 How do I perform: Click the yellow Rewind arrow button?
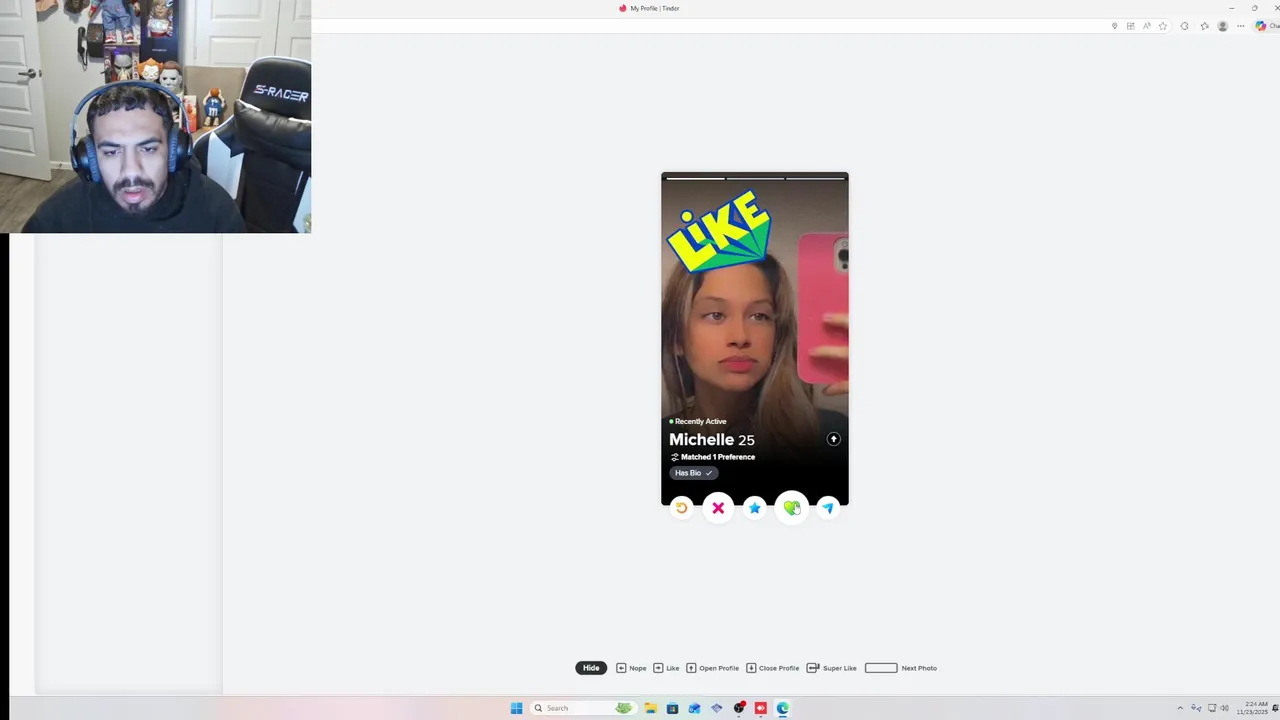pos(681,508)
